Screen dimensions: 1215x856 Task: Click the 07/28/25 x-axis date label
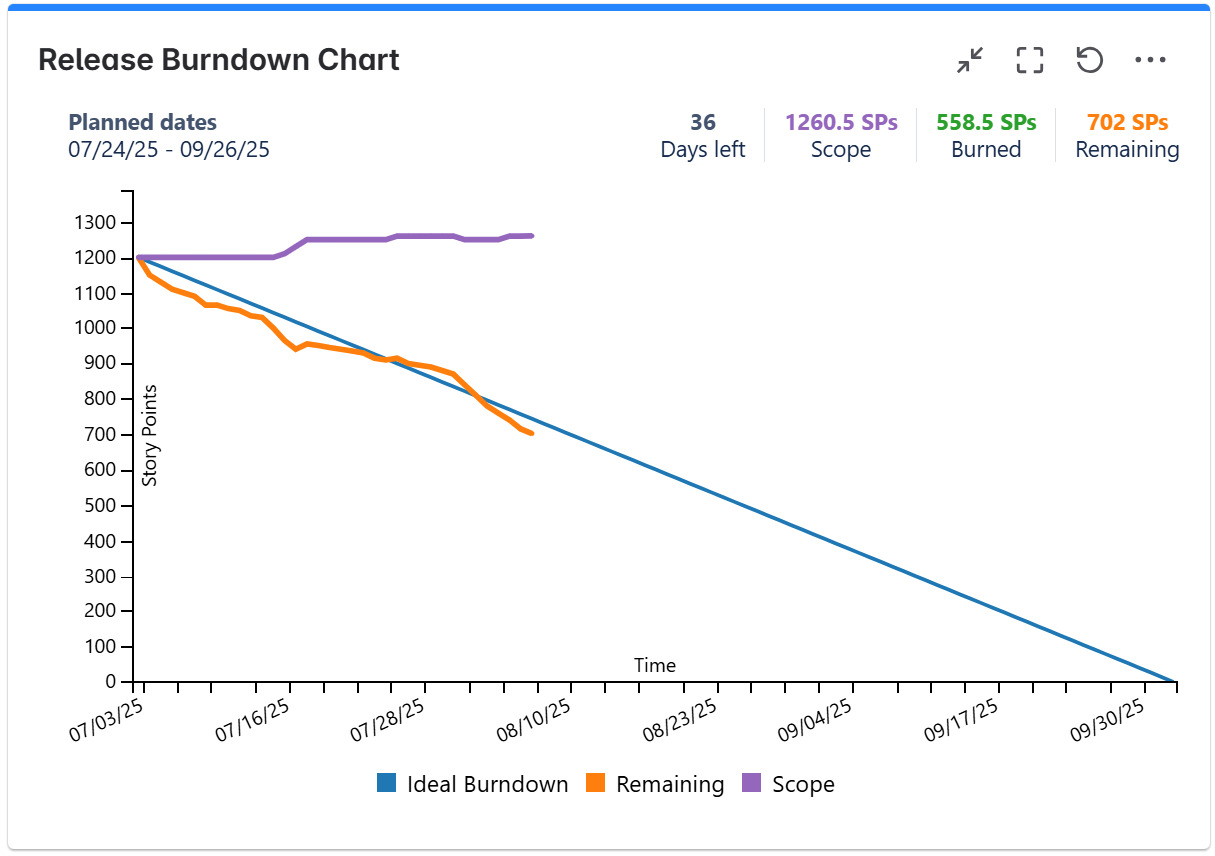tap(387, 720)
